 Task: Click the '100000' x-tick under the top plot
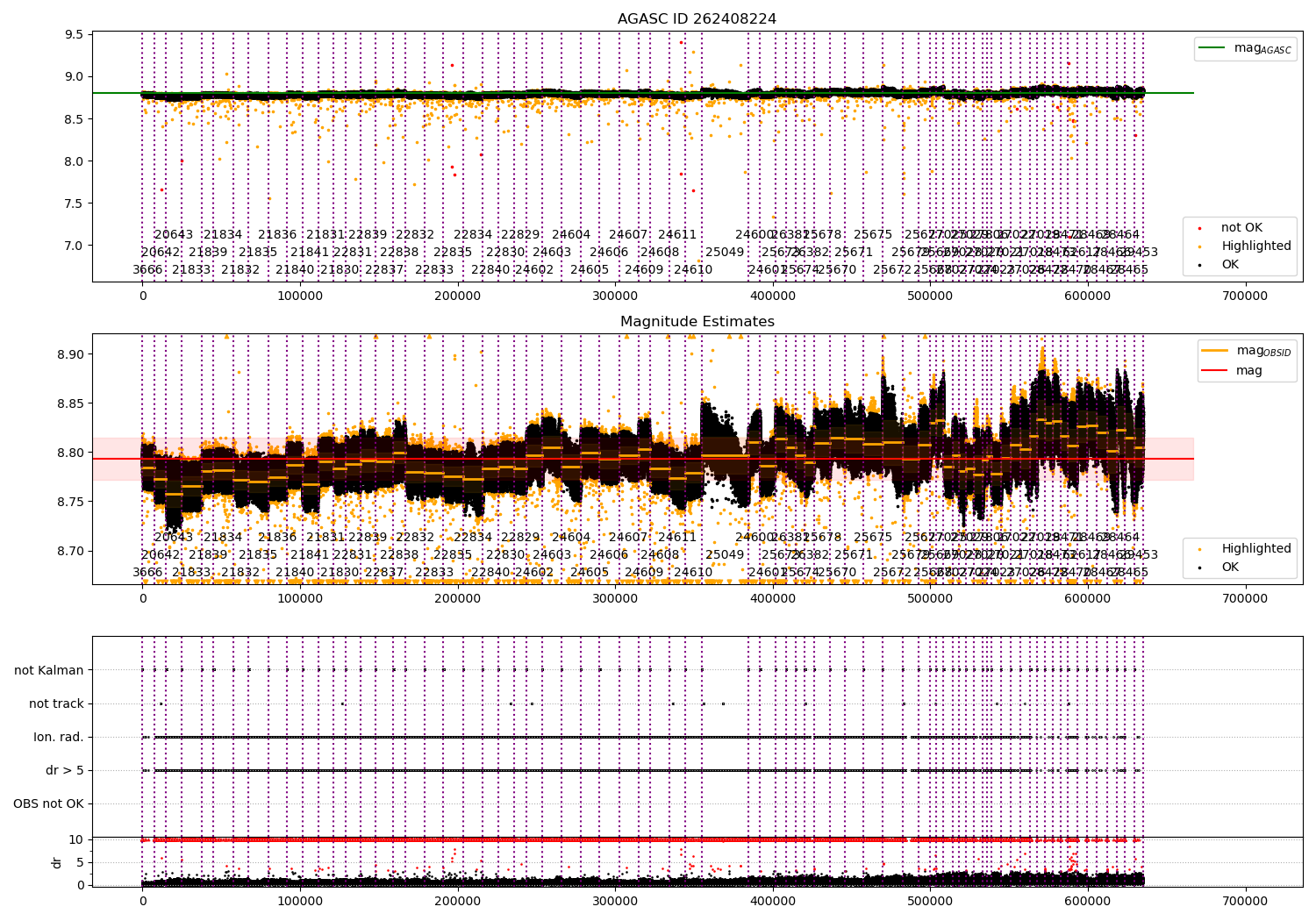pyautogui.click(x=300, y=296)
